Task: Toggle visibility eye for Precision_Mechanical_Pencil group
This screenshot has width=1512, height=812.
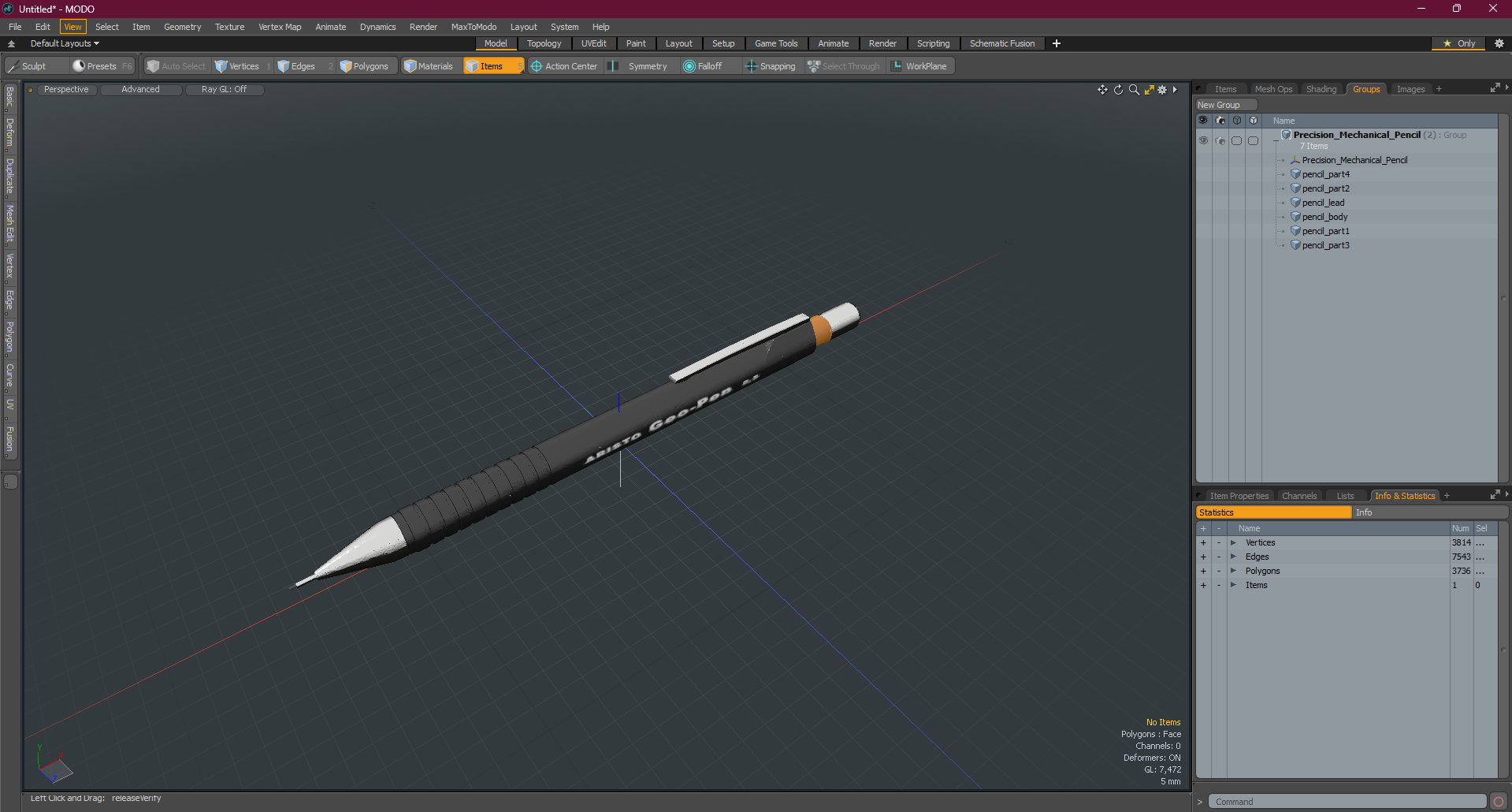Action: [x=1203, y=140]
